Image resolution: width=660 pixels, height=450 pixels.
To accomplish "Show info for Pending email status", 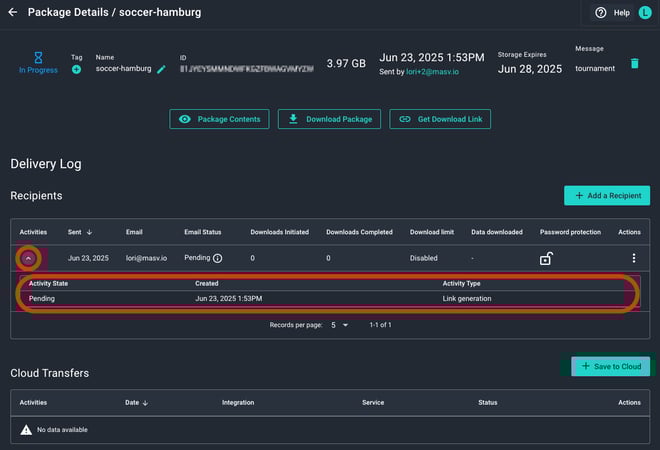I will [217, 258].
